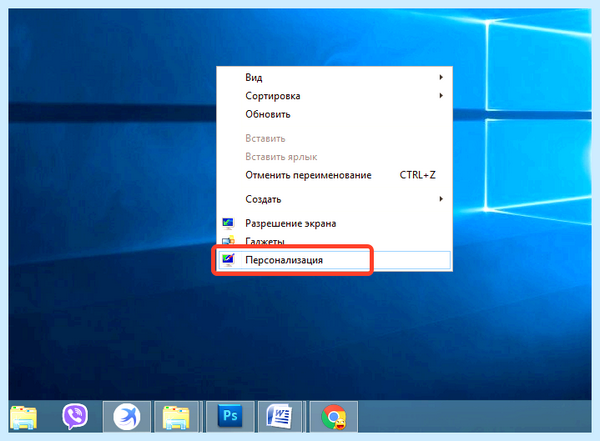The height and width of the screenshot is (441, 600).
Task: Expand Вид submenu arrow
Action: [x=441, y=77]
